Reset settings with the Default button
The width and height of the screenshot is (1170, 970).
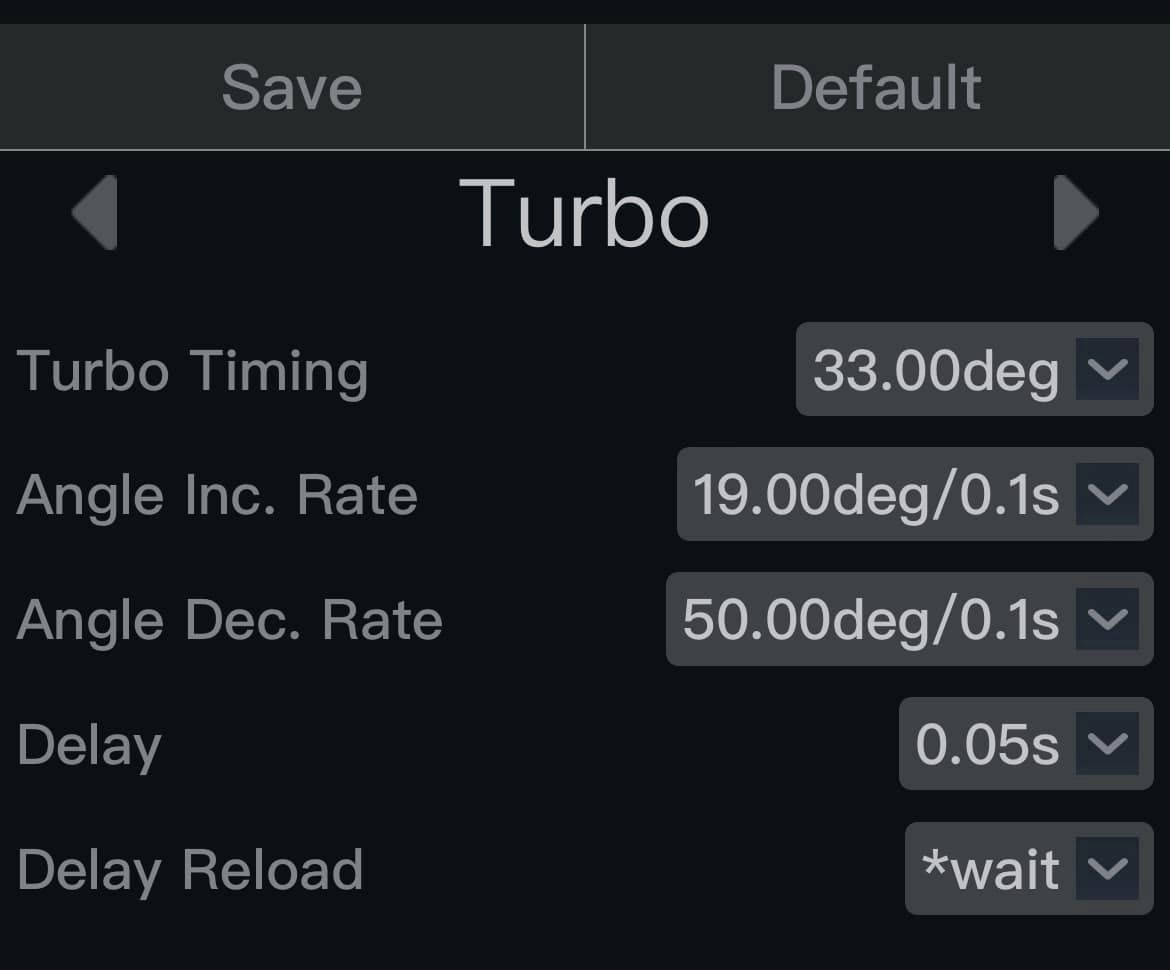(876, 87)
